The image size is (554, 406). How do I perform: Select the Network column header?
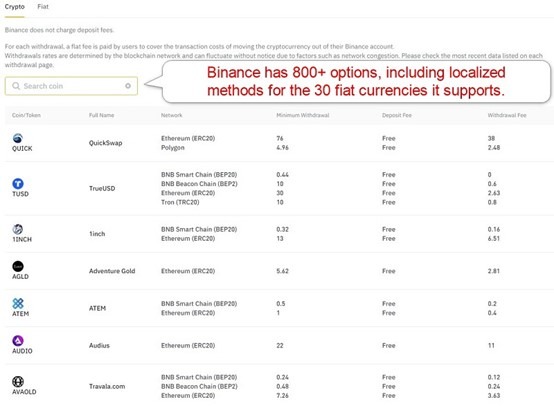pos(172,115)
